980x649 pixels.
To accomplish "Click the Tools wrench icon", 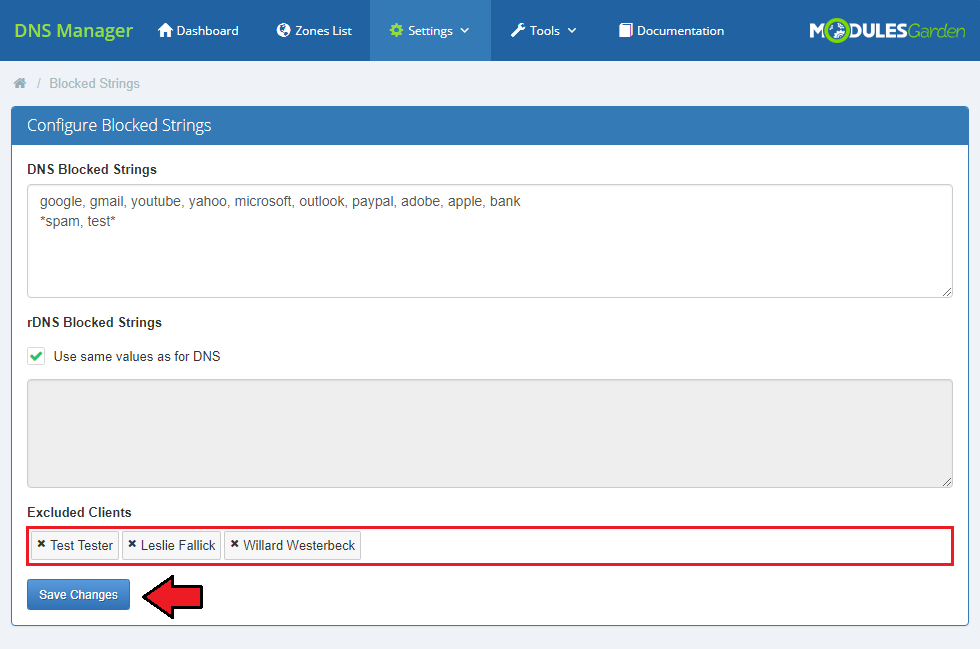I will (x=518, y=30).
